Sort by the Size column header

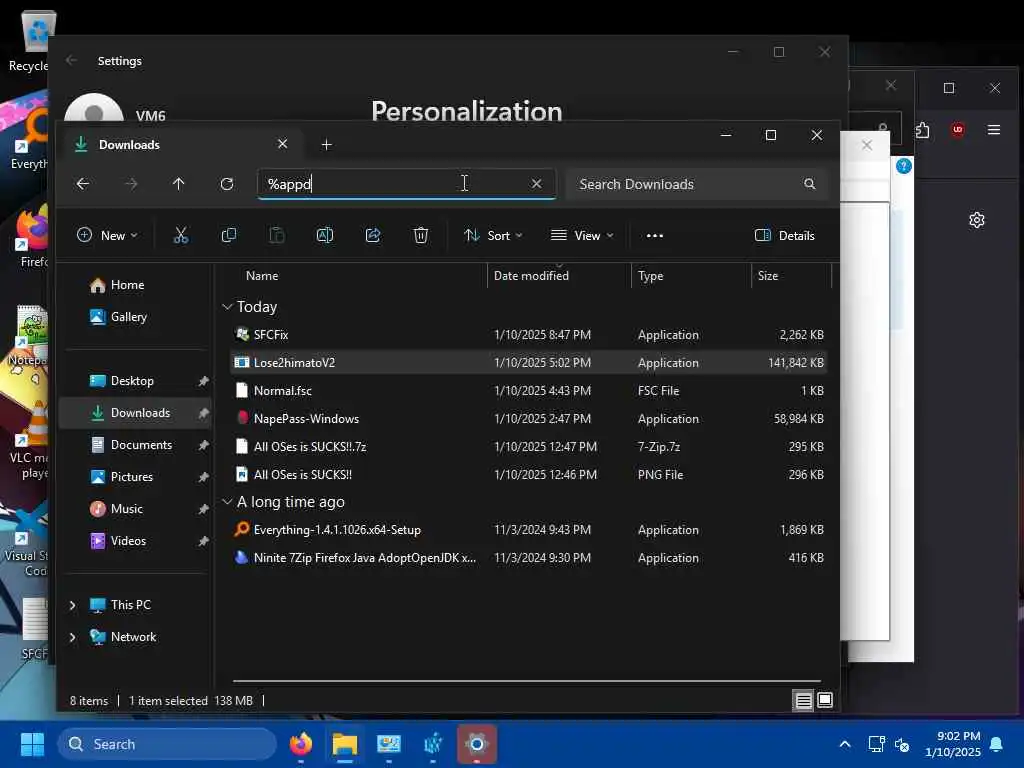768,276
